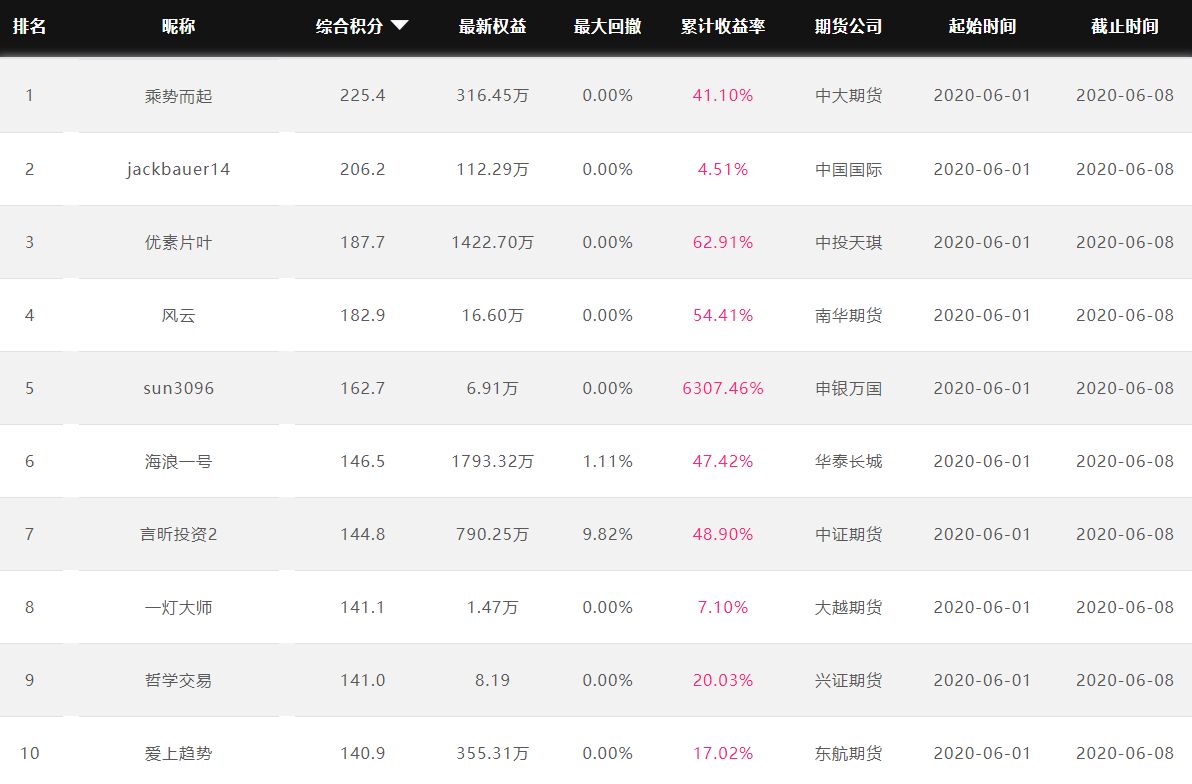Viewport: 1192px width, 784px height.
Task: Click the 最新权益 column header
Action: (493, 27)
